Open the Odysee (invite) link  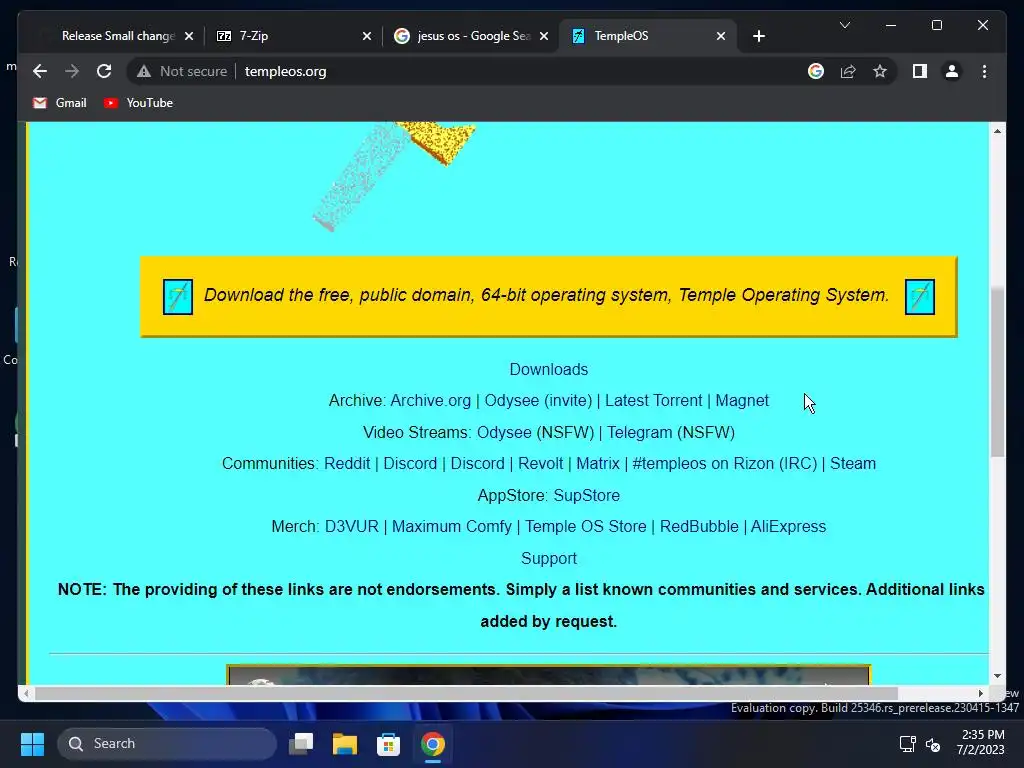[538, 400]
